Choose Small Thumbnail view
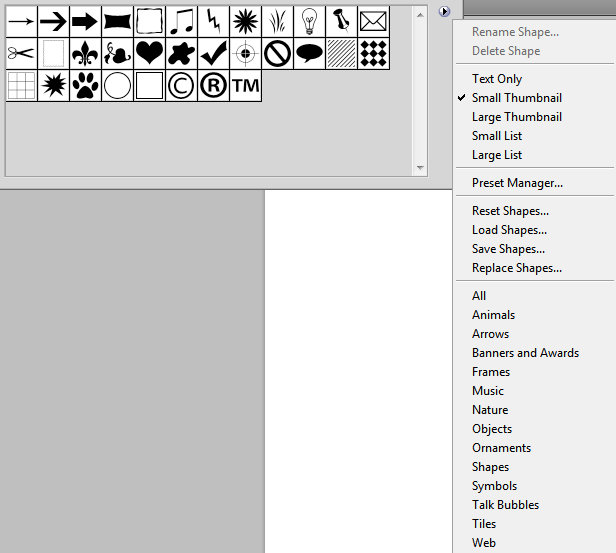This screenshot has width=616, height=553. click(517, 98)
